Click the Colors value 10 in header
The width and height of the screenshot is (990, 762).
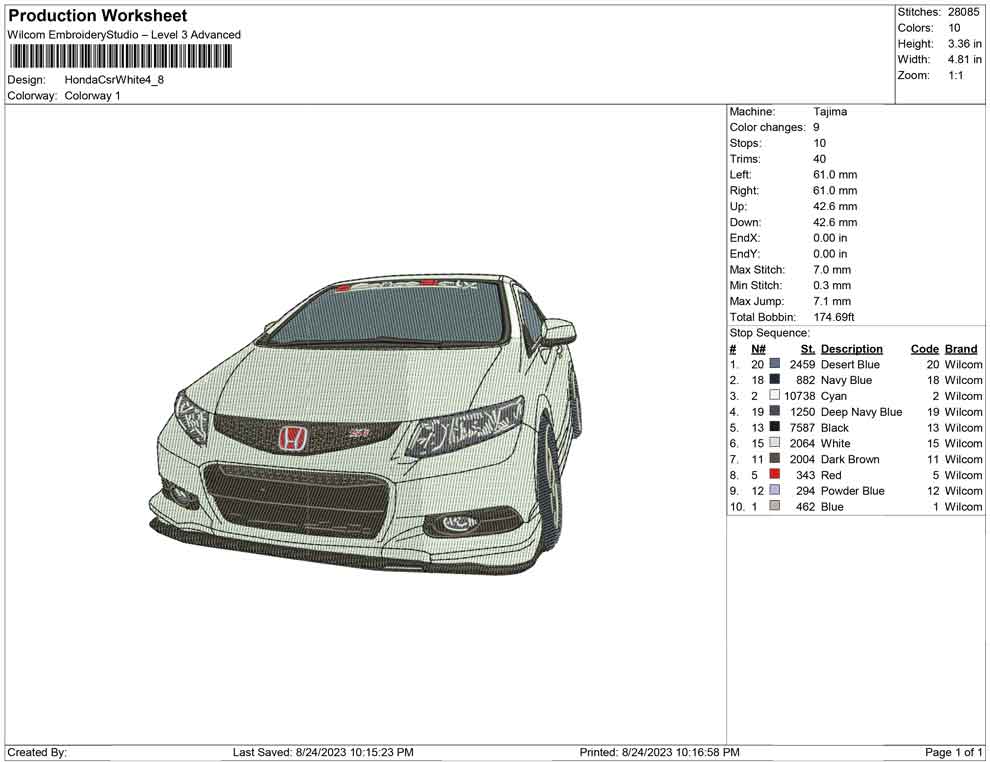tap(954, 28)
